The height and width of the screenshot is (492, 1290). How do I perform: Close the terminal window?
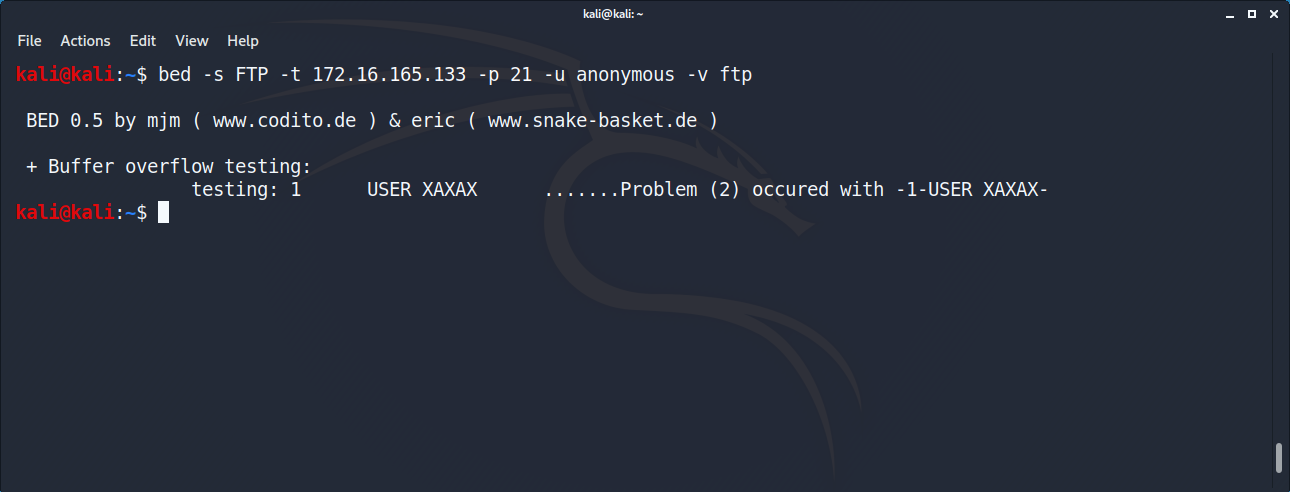1273,13
